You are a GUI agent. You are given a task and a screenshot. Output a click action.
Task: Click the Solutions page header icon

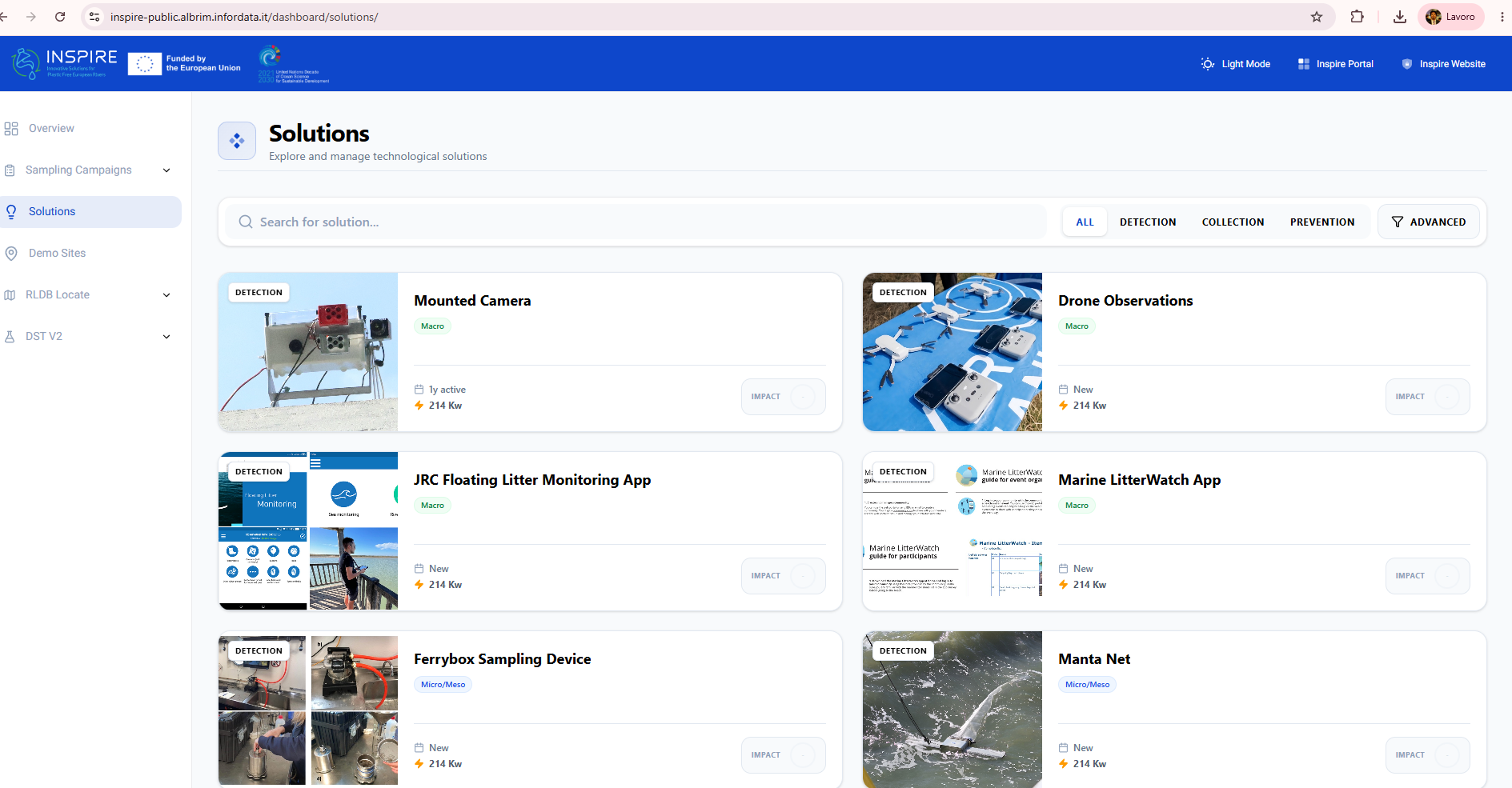tap(237, 141)
